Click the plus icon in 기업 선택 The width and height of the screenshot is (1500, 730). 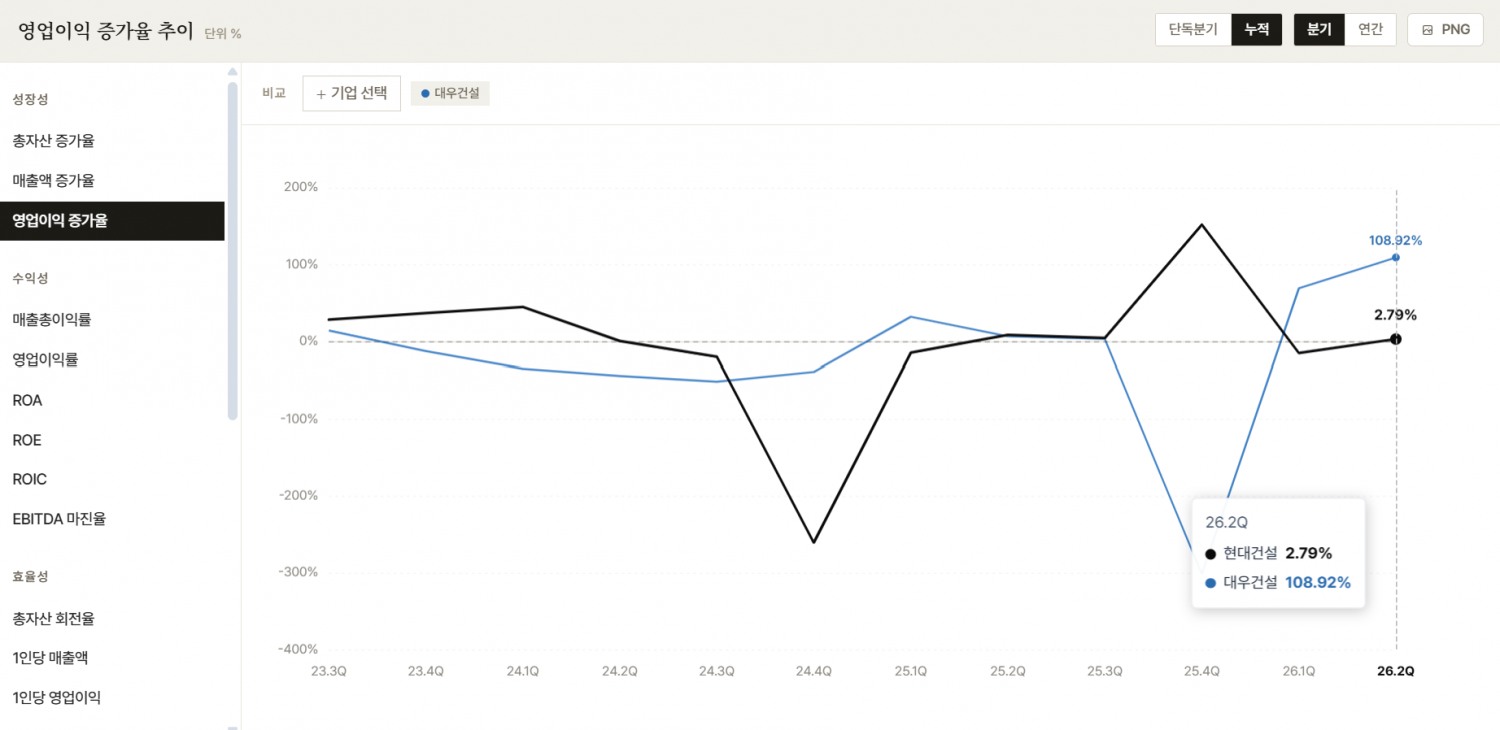tap(321, 94)
